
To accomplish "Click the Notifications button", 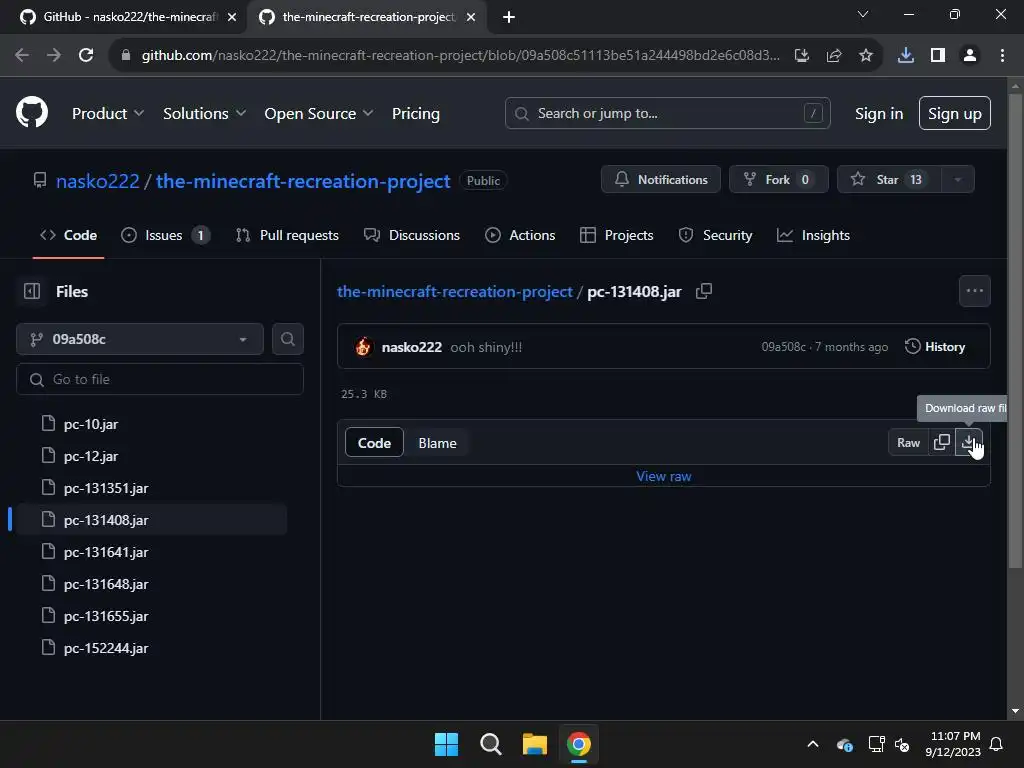I will [661, 180].
